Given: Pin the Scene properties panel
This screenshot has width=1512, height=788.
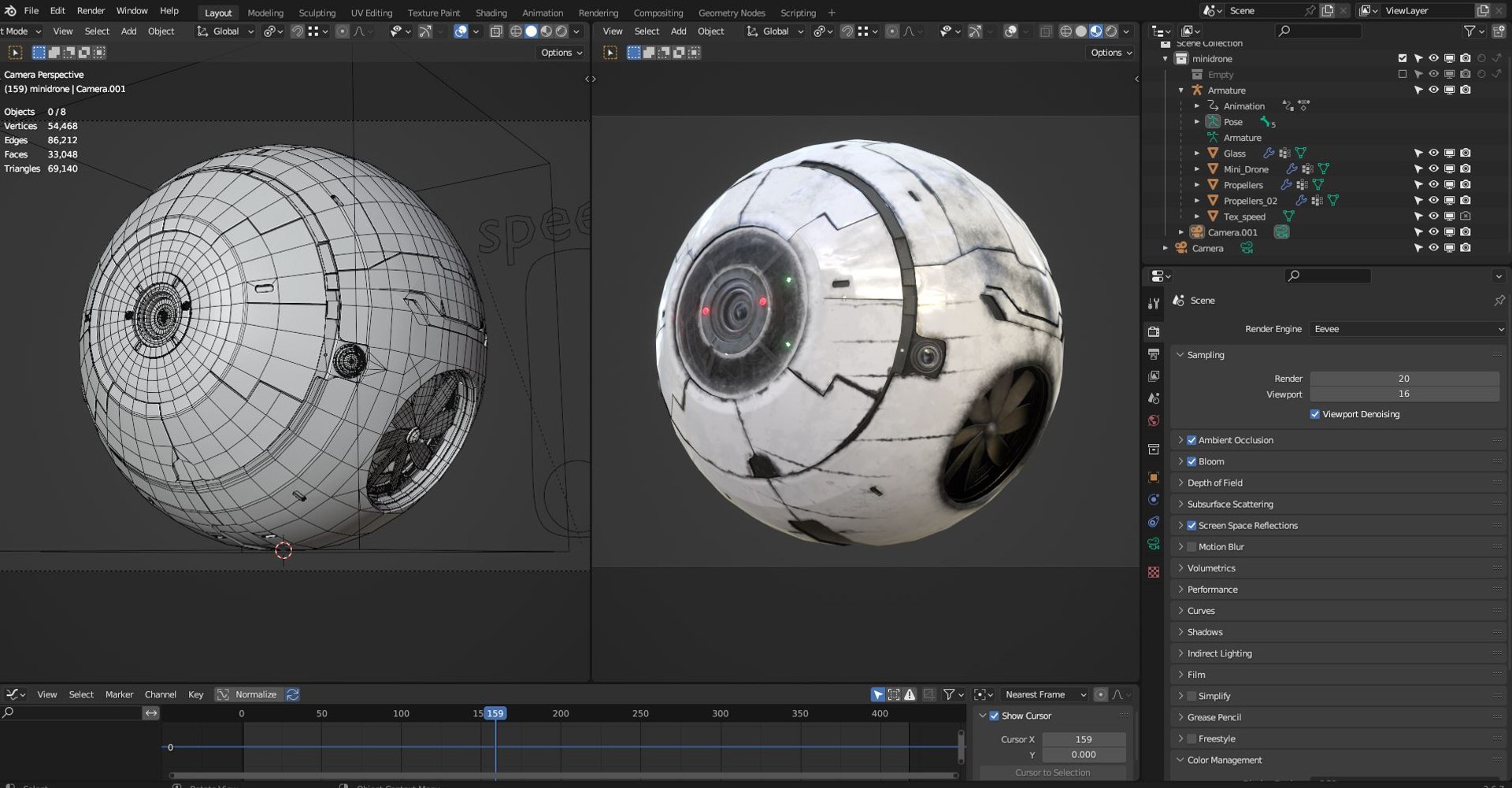Looking at the screenshot, I should coord(1499,301).
